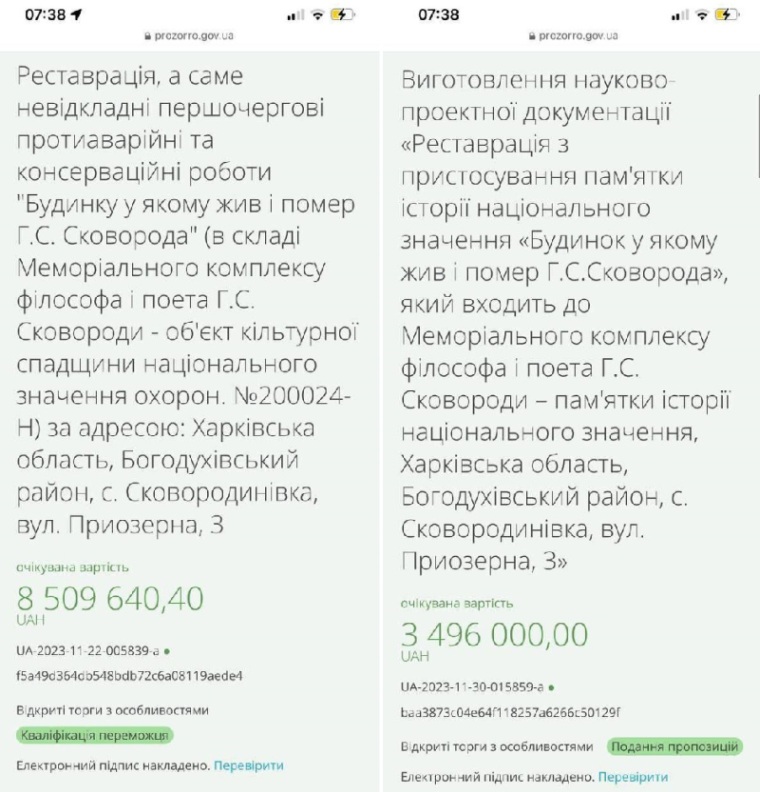Tap the cellular signal icon in the left phone's status bar

tap(294, 17)
